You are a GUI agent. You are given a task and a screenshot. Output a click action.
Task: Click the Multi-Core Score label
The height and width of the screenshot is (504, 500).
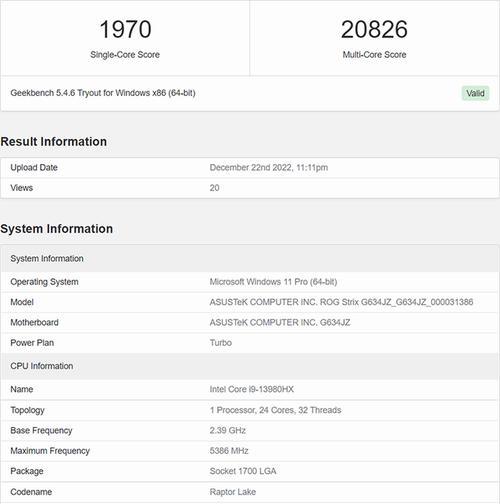374,55
